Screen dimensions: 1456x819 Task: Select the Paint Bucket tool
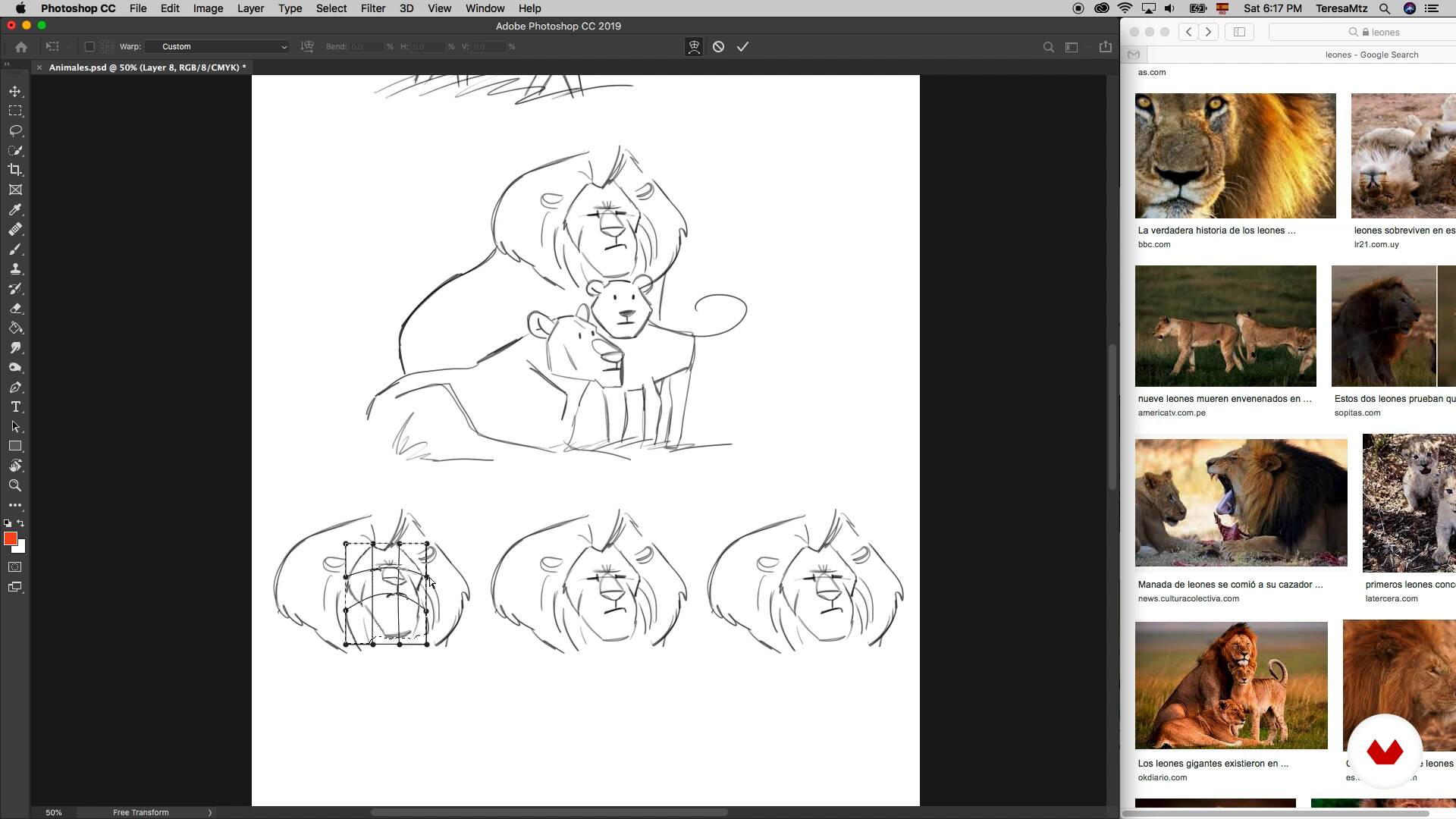click(15, 328)
